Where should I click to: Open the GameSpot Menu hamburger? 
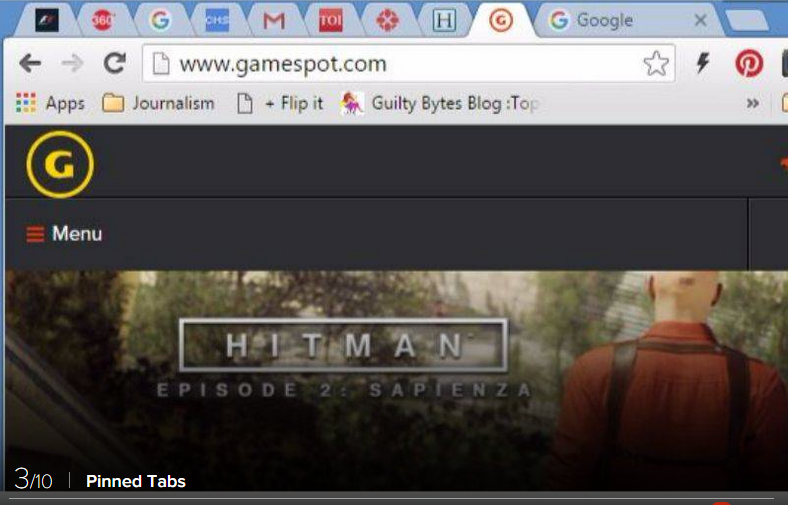click(x=64, y=234)
